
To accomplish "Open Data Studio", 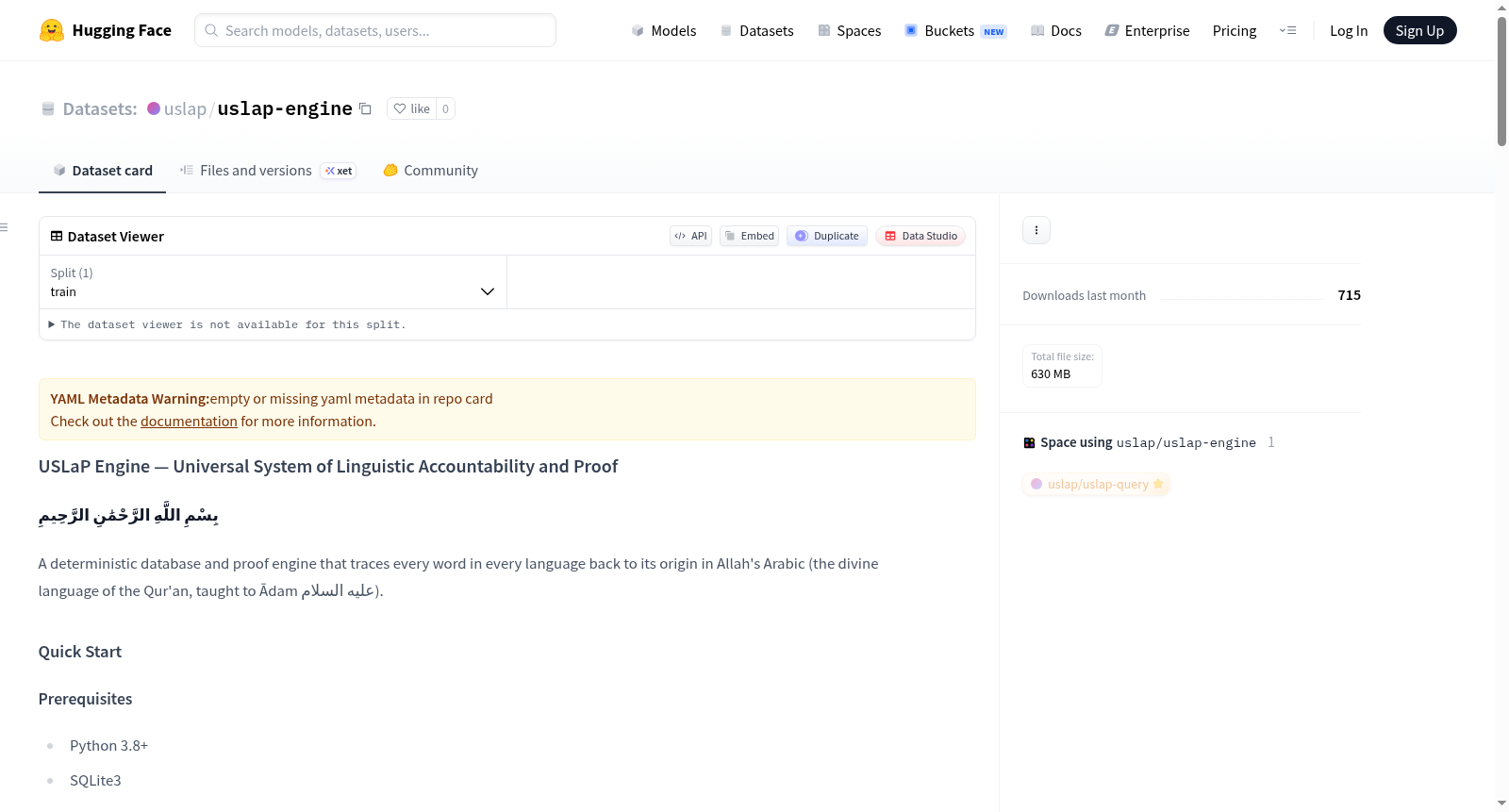I will (920, 236).
